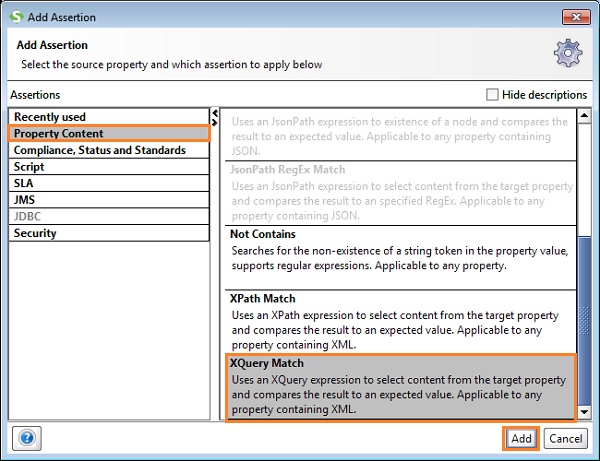Click the scrollbar up arrow
The height and width of the screenshot is (461, 600).
tap(584, 116)
